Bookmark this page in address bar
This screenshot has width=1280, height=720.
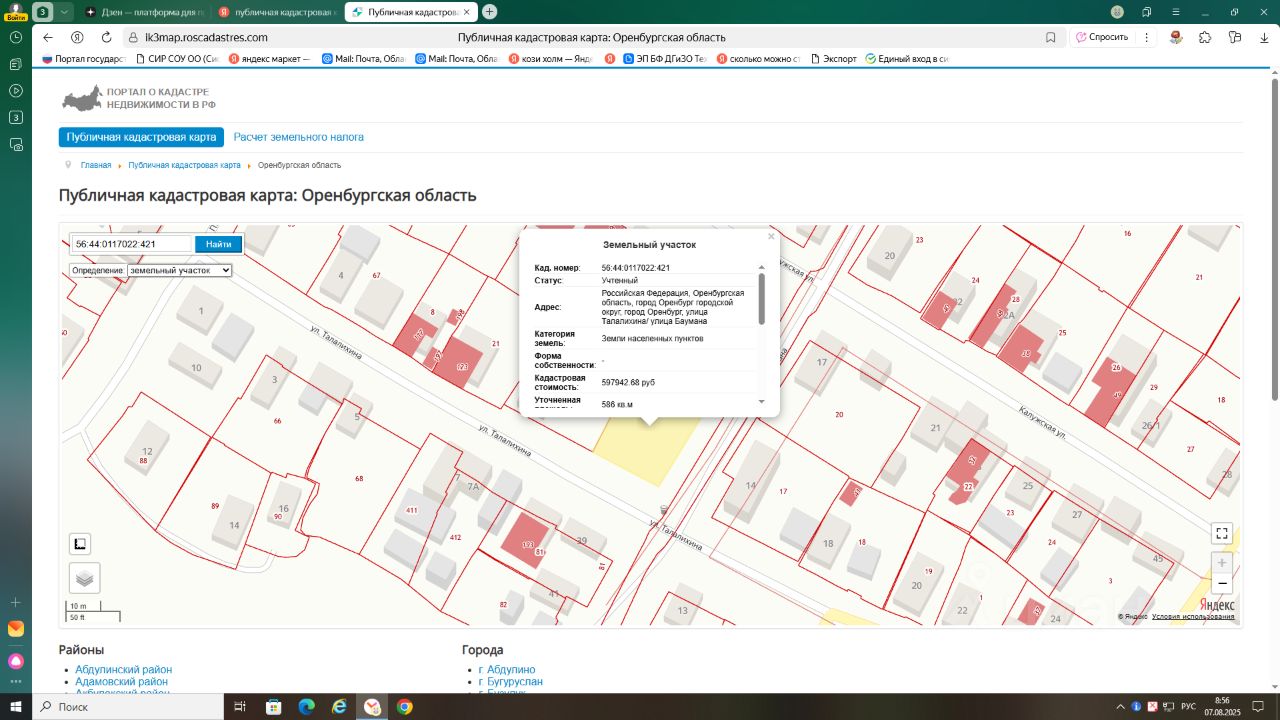1050,37
